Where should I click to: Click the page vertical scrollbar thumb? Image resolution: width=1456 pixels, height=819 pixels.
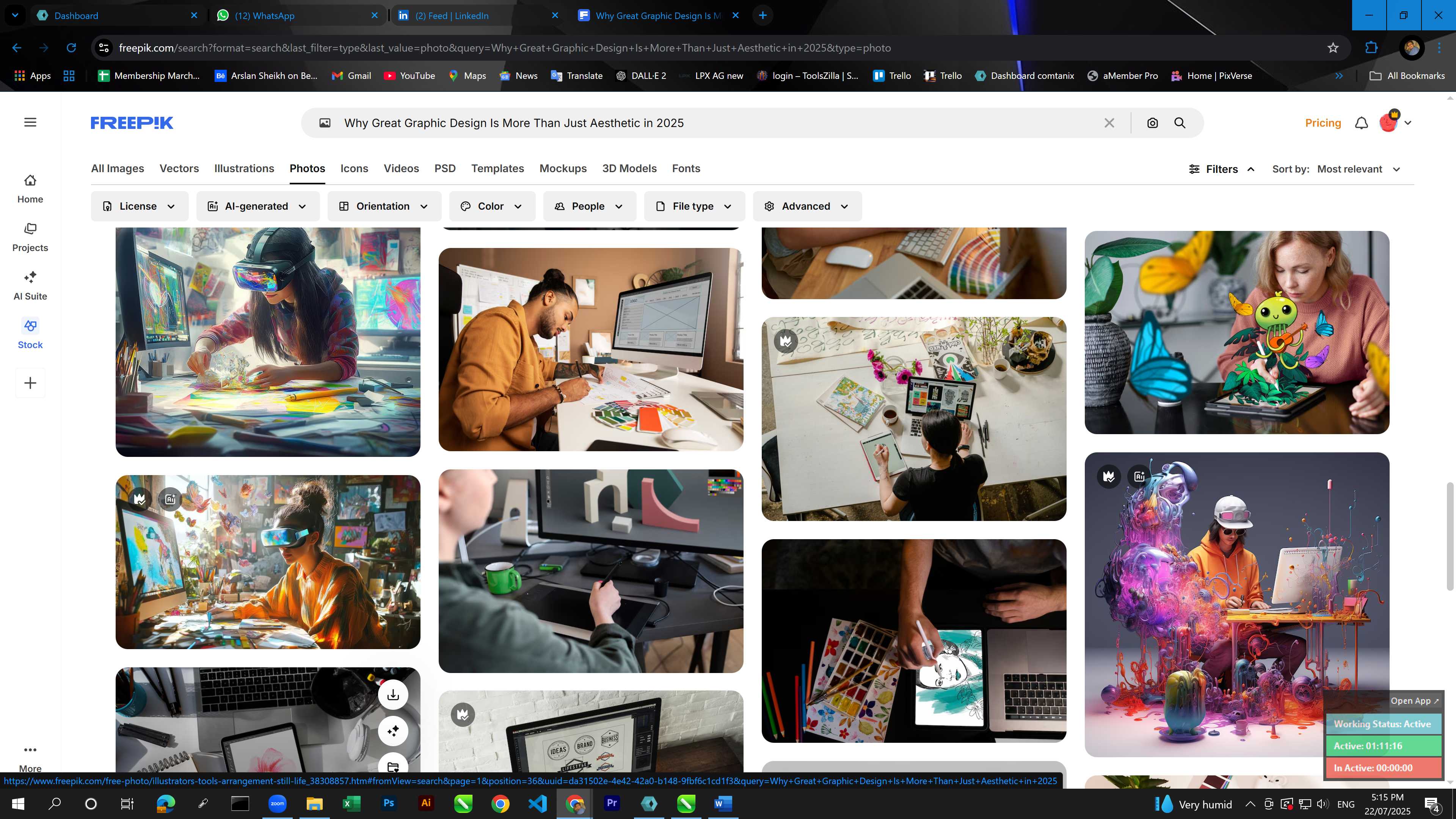1450,537
